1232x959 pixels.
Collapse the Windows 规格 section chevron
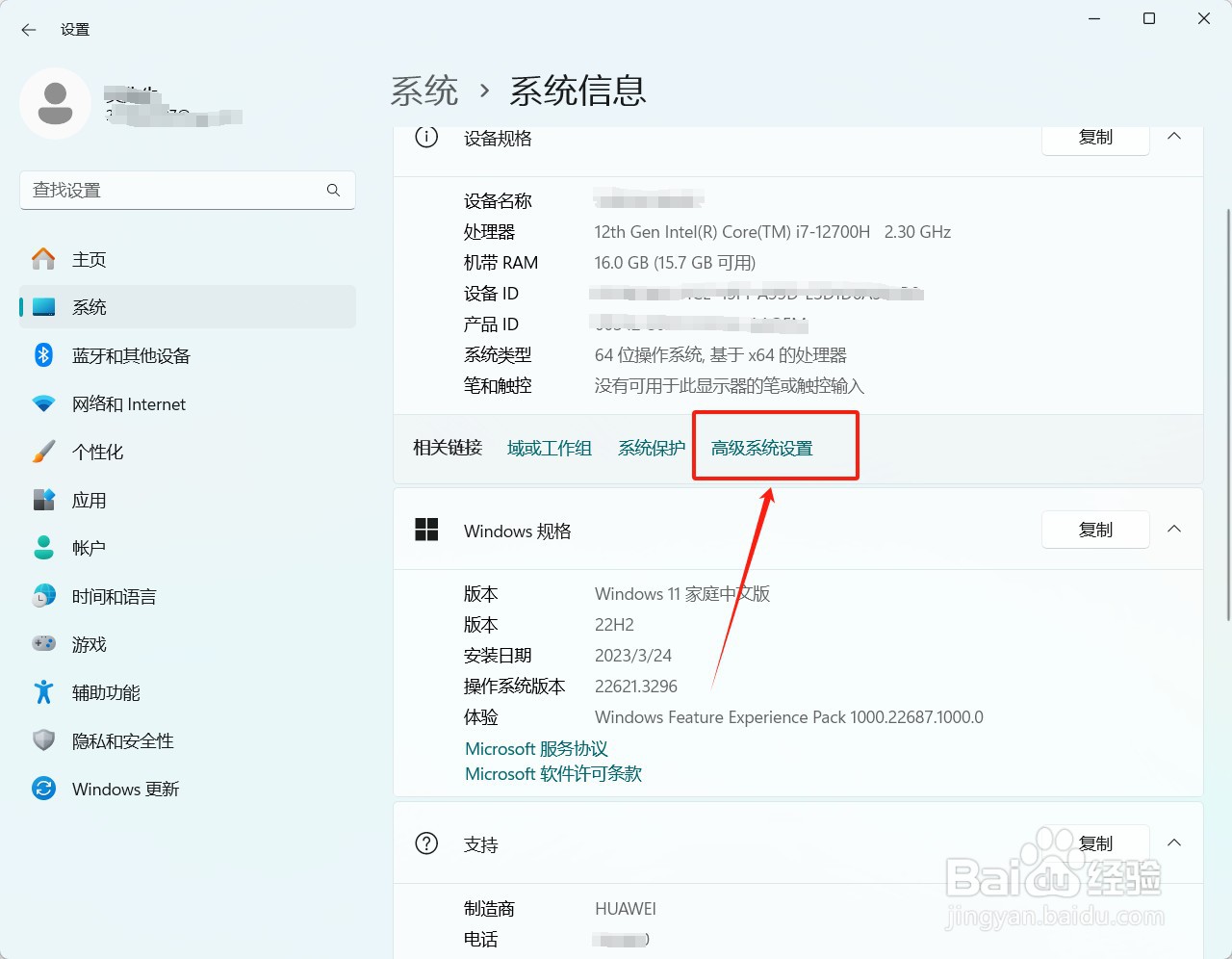pyautogui.click(x=1174, y=530)
